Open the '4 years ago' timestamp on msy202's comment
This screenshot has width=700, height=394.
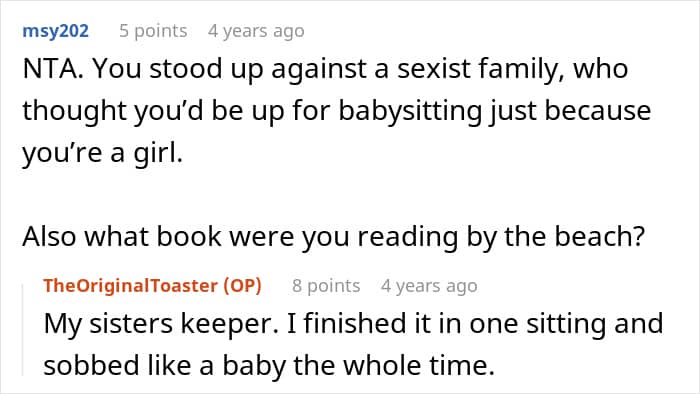pyautogui.click(x=256, y=31)
